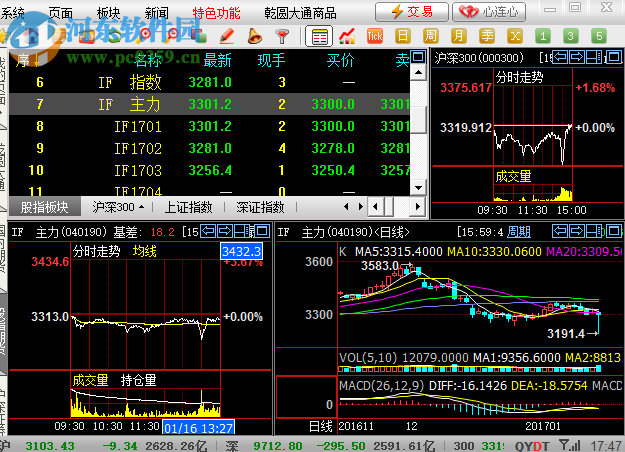Split the 沪深300 panel layout
The image size is (625, 452).
click(594, 57)
